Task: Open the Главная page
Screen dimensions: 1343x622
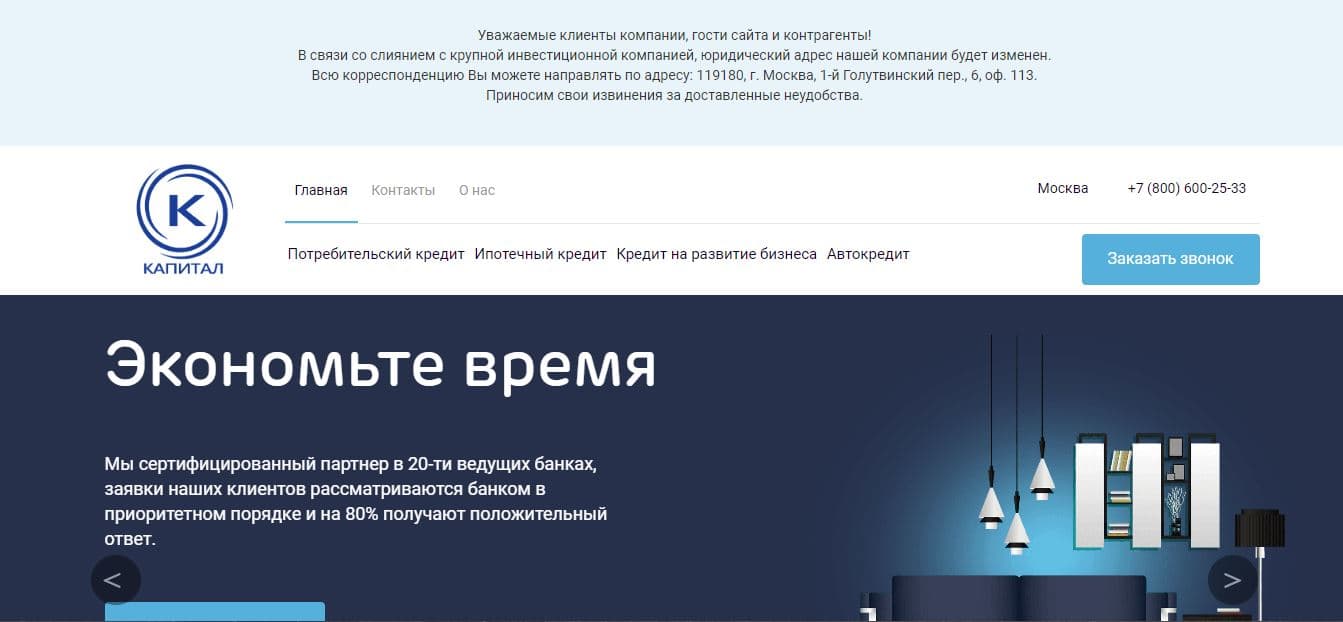Action: (321, 189)
